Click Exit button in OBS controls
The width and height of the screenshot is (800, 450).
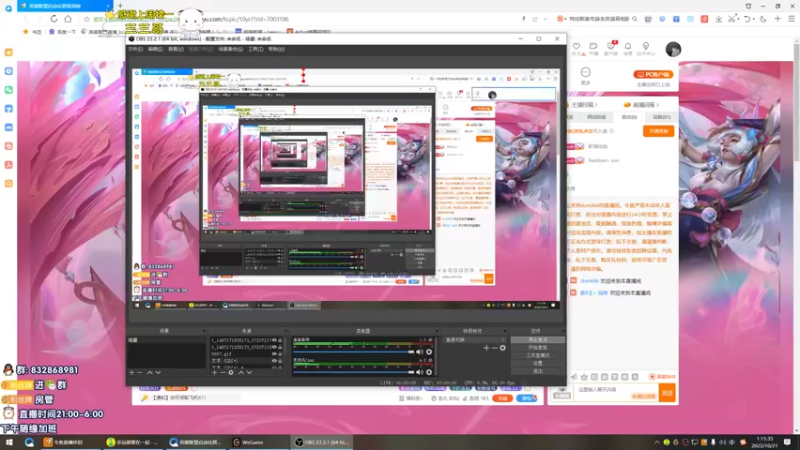[538, 371]
